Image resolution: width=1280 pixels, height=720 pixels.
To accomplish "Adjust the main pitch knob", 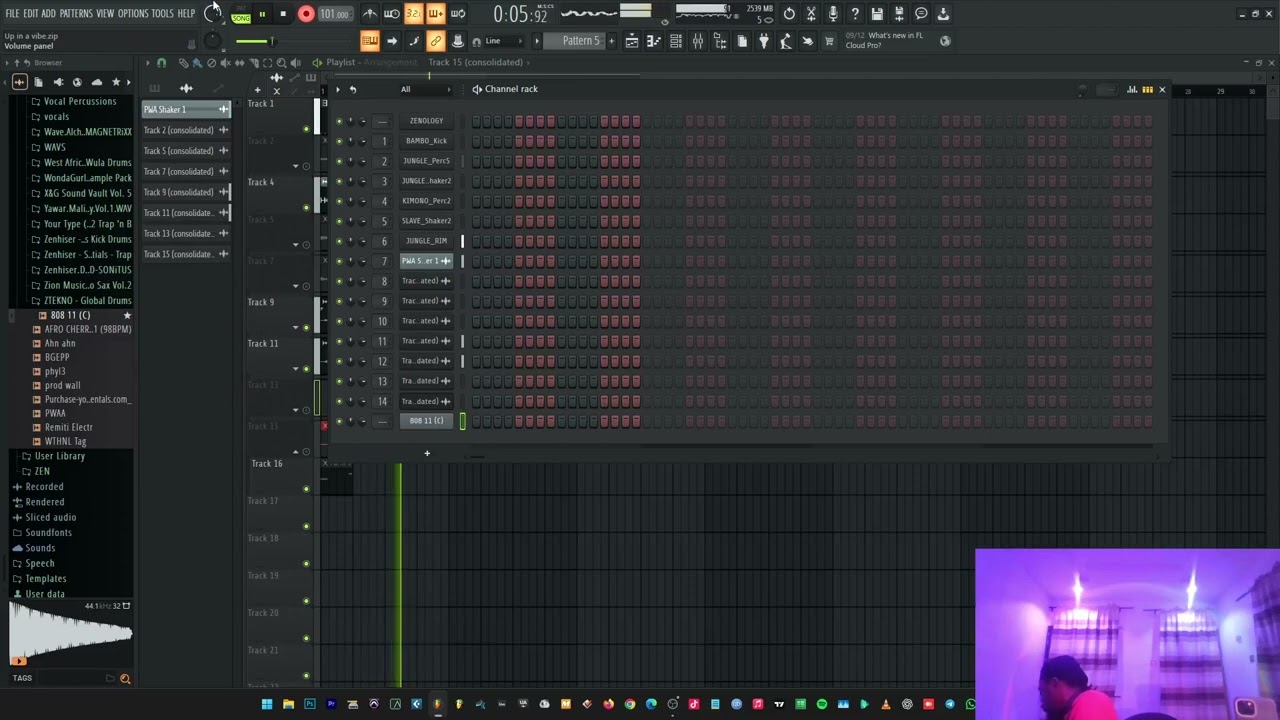I will click(x=212, y=41).
